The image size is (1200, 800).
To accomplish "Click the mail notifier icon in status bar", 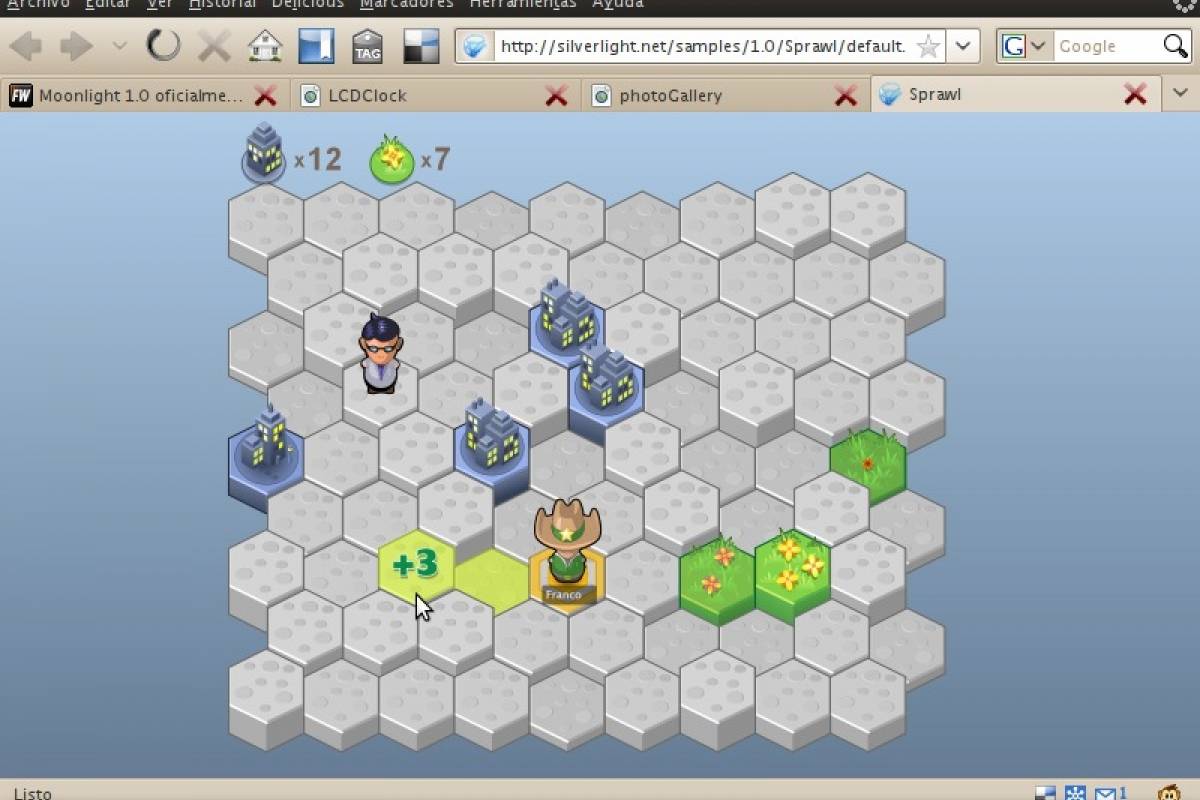I will pos(1107,793).
